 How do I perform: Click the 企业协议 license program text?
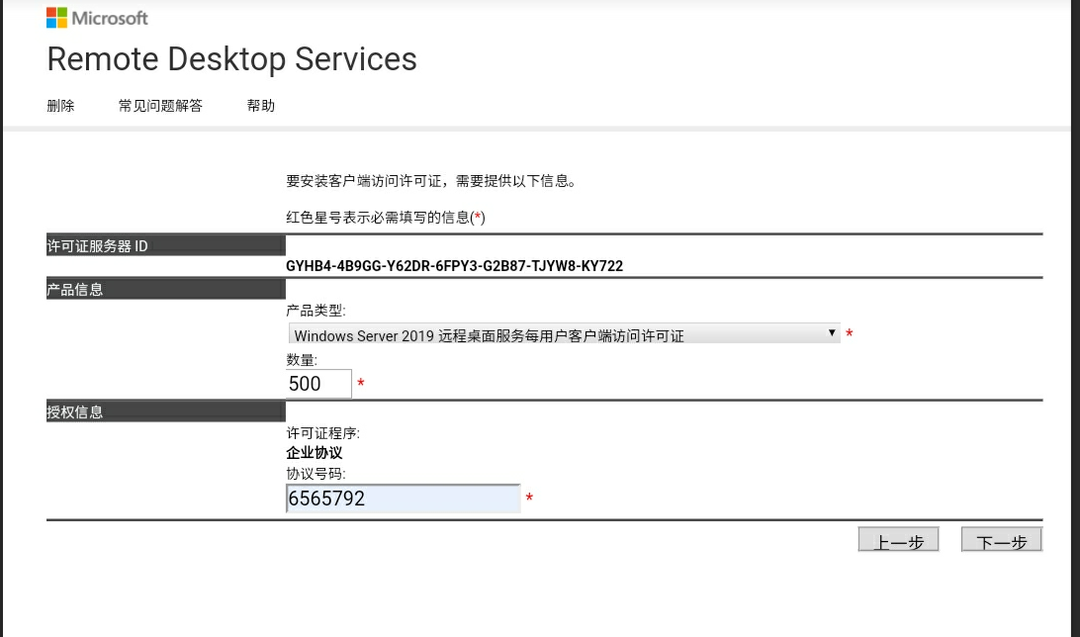[314, 452]
